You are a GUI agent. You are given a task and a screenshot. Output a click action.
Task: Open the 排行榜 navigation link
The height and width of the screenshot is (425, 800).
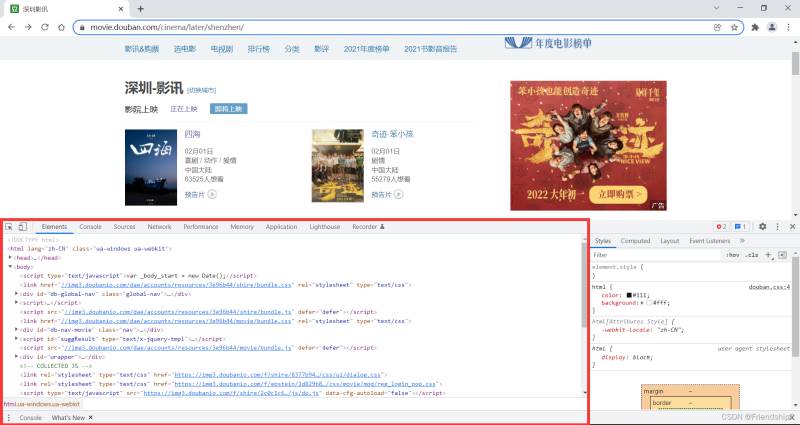[259, 49]
